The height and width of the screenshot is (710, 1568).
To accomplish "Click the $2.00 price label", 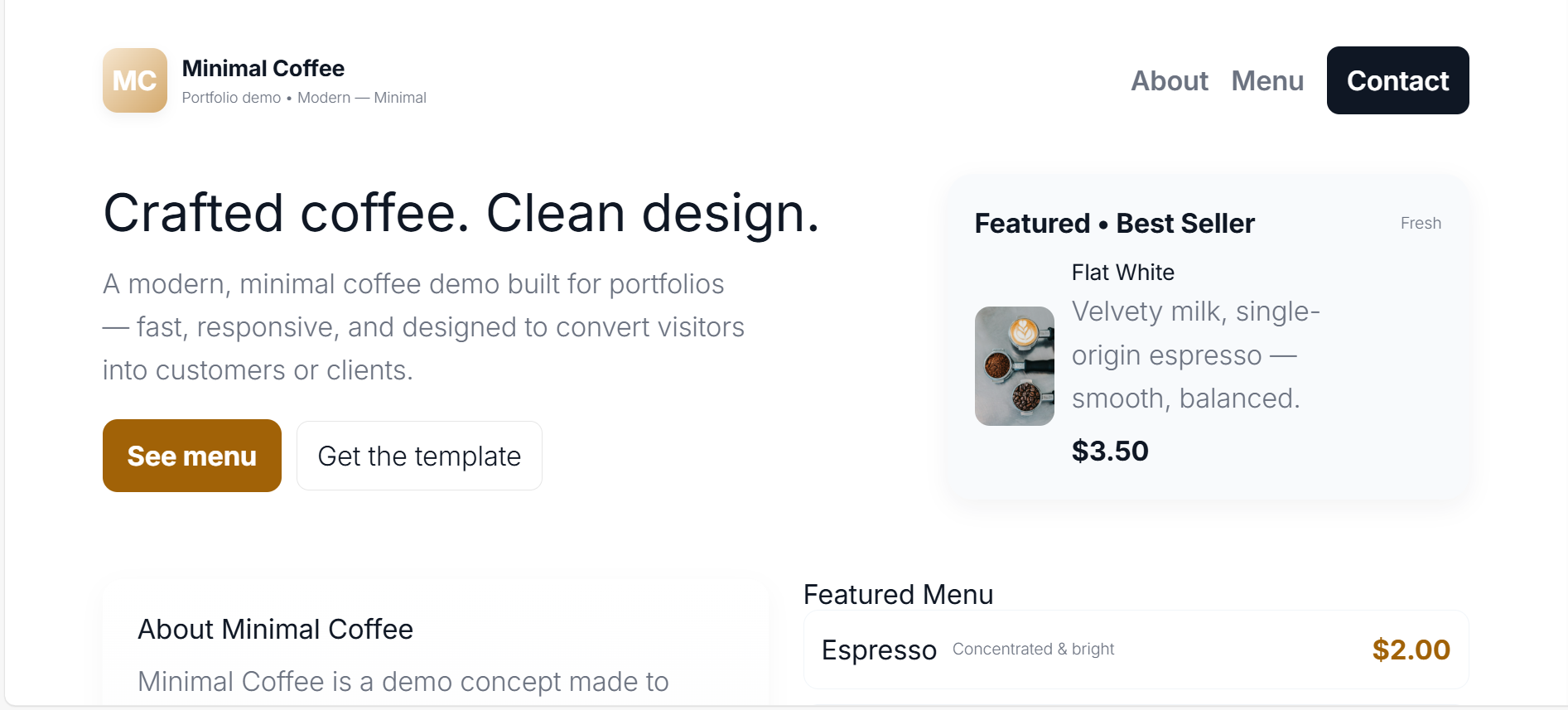I will [x=1411, y=650].
